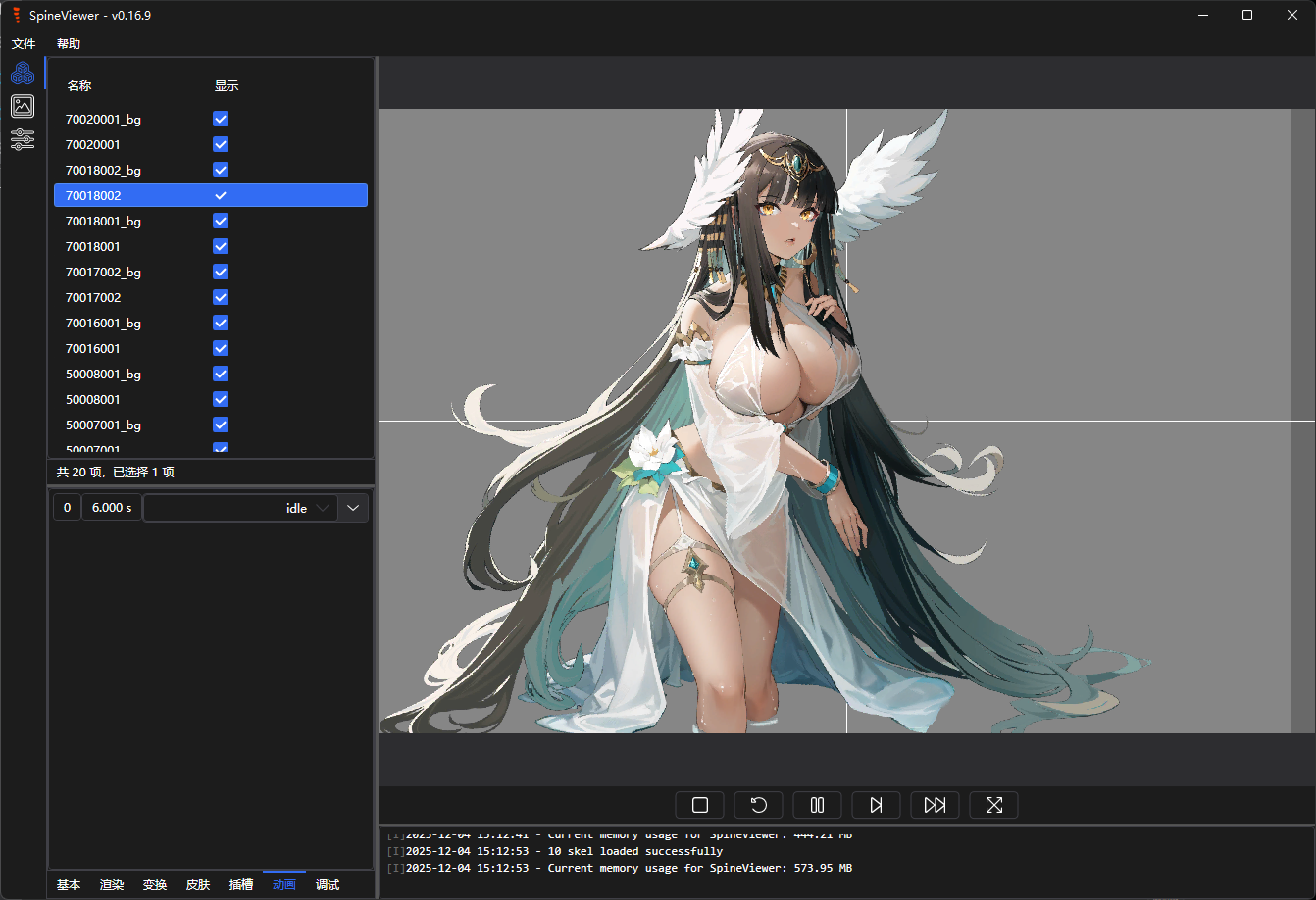Screen dimensions: 1316x900
Task: Minimize the SpineViewer window
Action: coord(1203,15)
